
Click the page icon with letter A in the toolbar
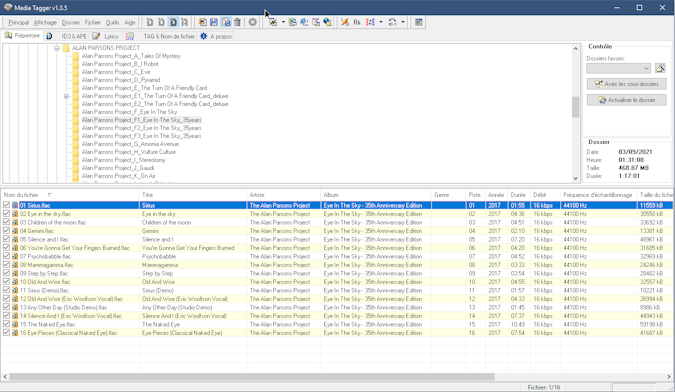tap(184, 22)
